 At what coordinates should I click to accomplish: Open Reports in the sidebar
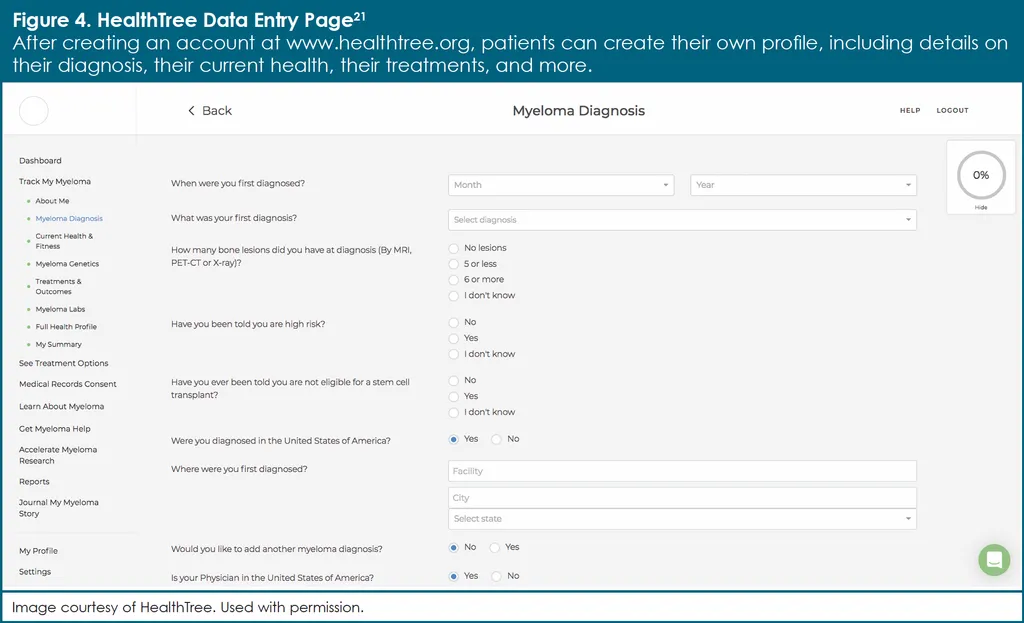point(34,482)
